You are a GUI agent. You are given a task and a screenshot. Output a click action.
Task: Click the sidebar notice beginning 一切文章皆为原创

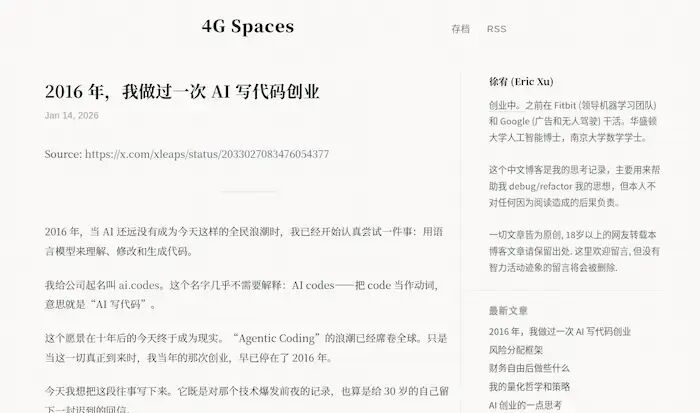[574, 251]
